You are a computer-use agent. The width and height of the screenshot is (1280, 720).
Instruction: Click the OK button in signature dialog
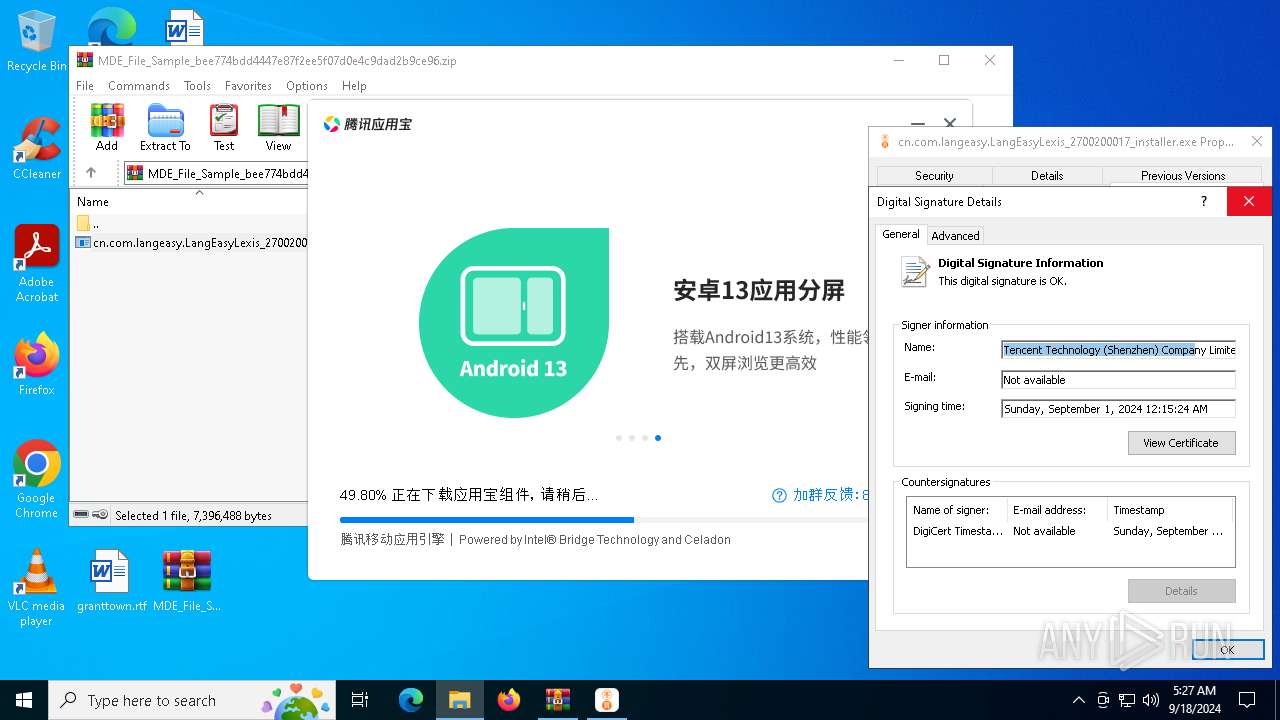(1227, 649)
